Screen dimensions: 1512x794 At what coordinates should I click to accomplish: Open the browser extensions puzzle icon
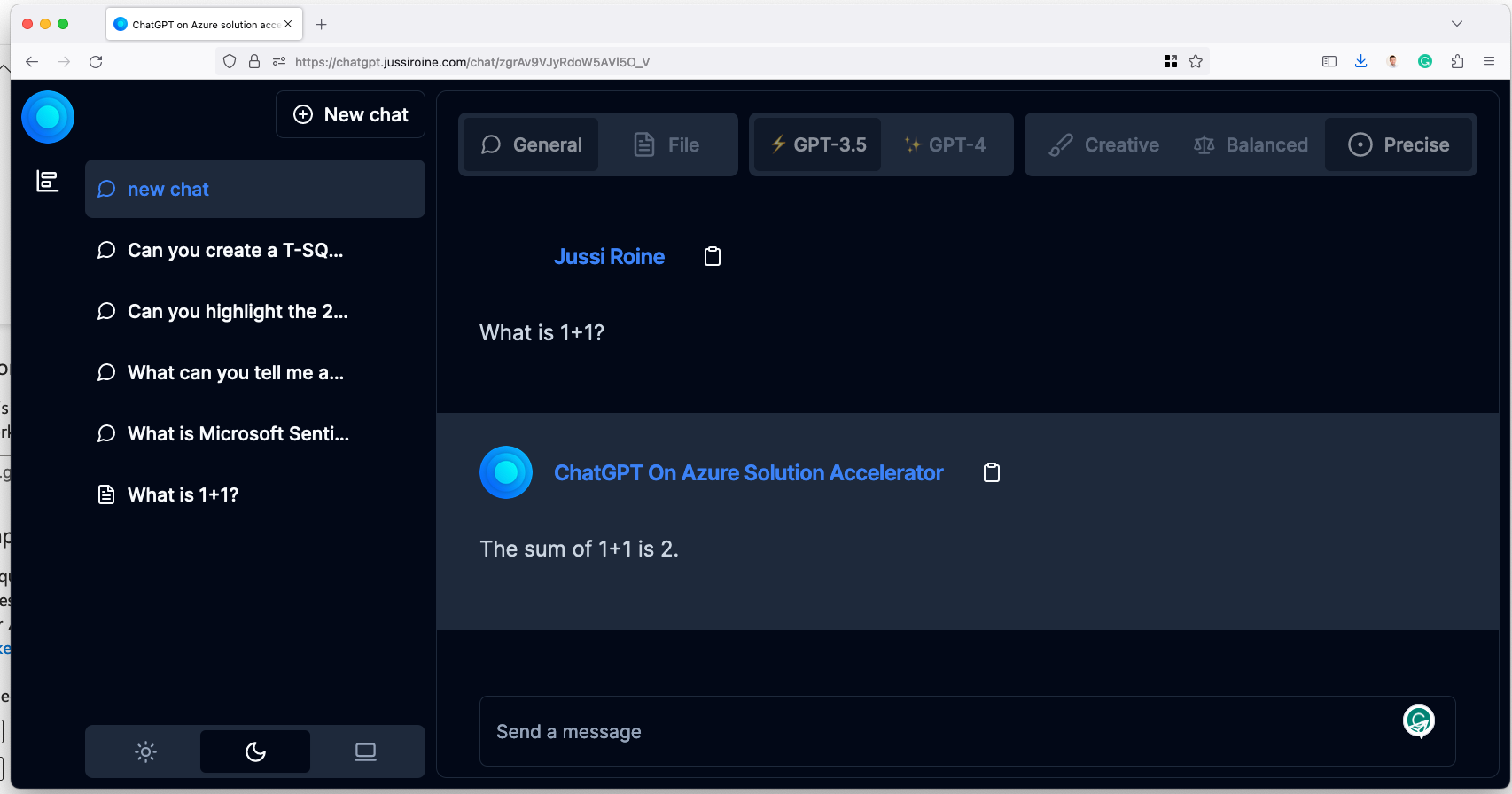pos(1457,61)
